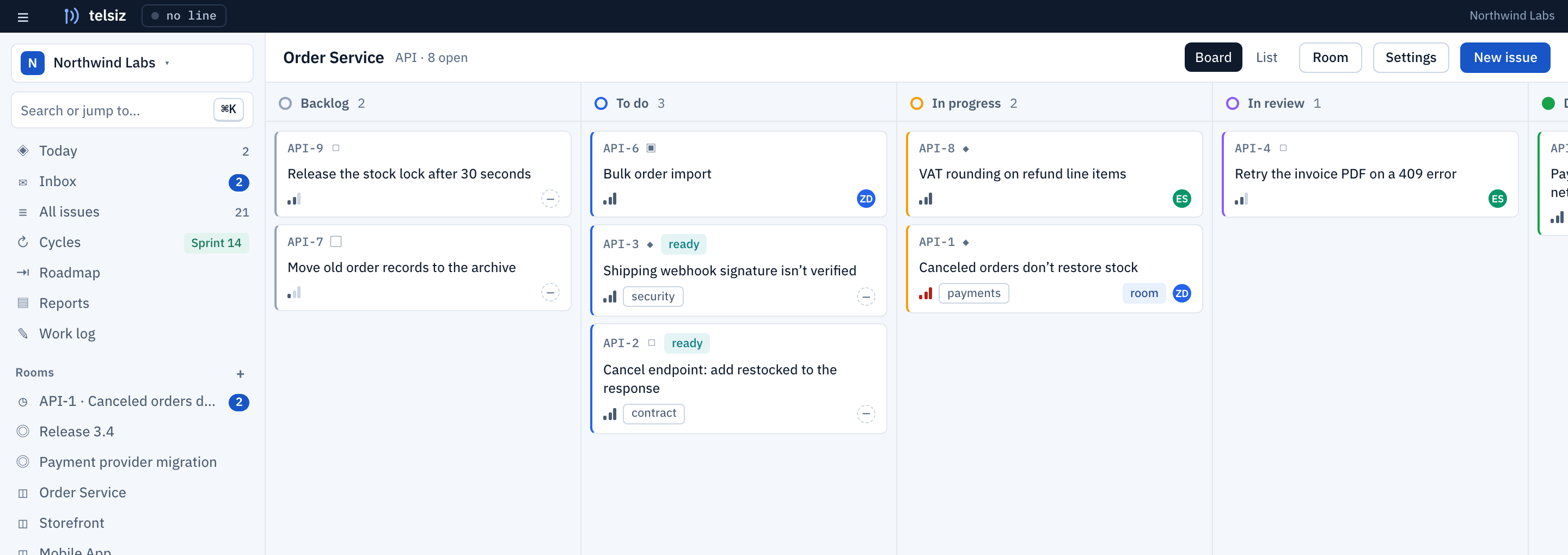The image size is (1568, 555).
Task: Click unassigned avatar on API-9 card
Action: pyautogui.click(x=550, y=199)
